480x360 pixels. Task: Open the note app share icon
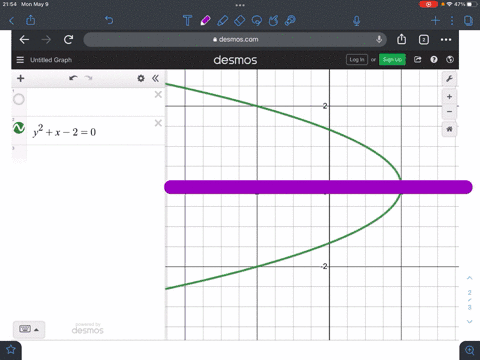pos(31,20)
